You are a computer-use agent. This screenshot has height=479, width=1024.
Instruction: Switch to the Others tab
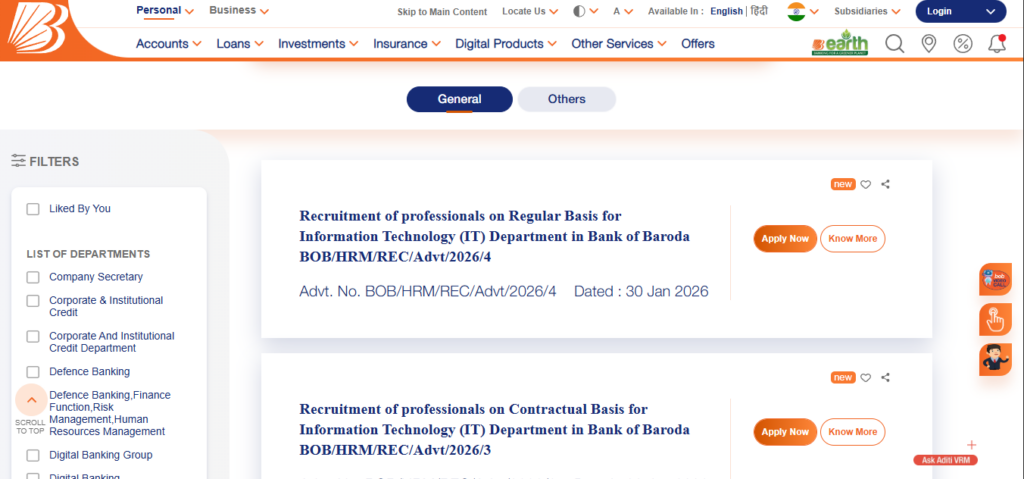(x=566, y=99)
